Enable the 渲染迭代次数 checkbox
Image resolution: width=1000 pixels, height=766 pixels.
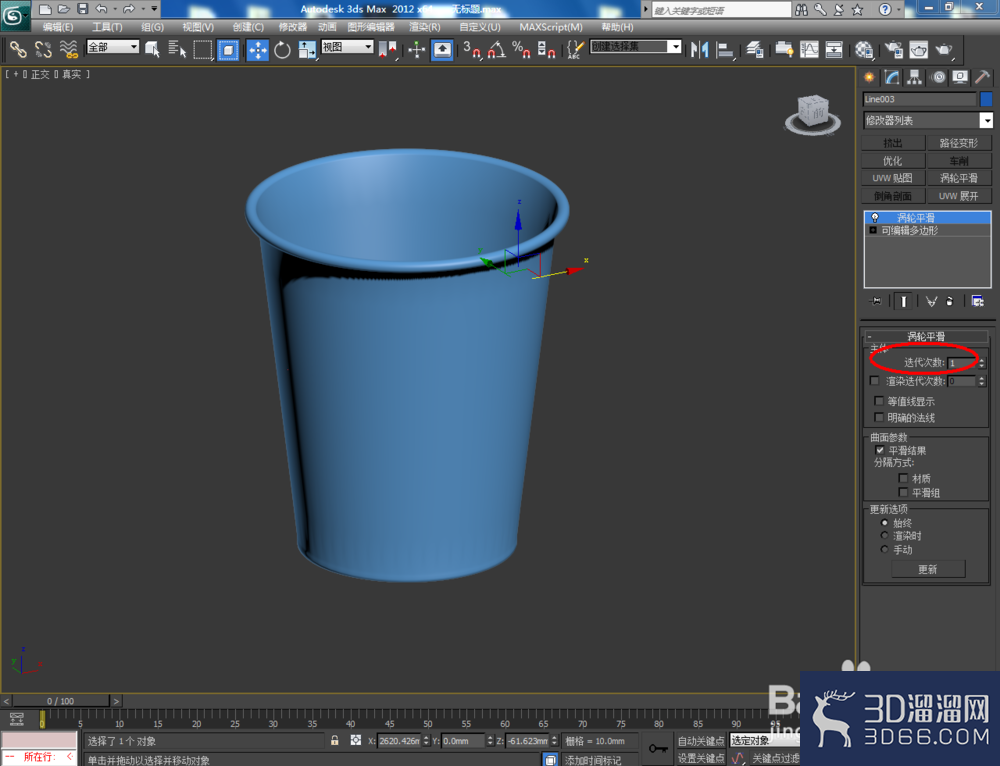pos(874,381)
